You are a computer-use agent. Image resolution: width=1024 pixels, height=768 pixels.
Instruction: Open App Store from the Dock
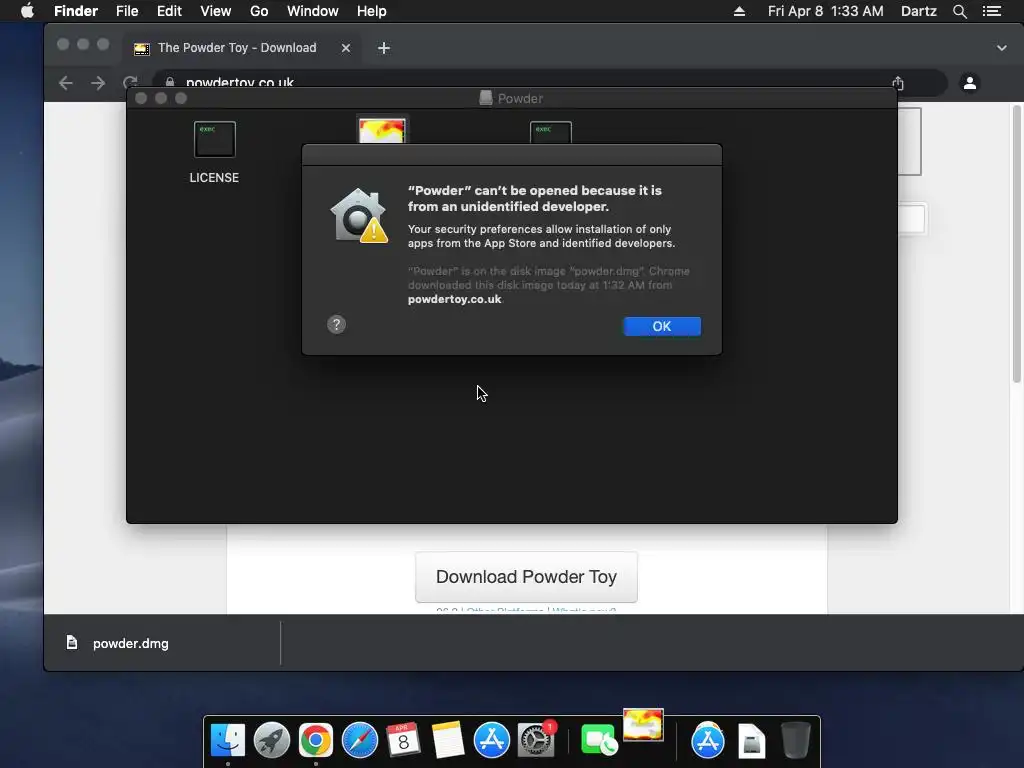pos(491,740)
